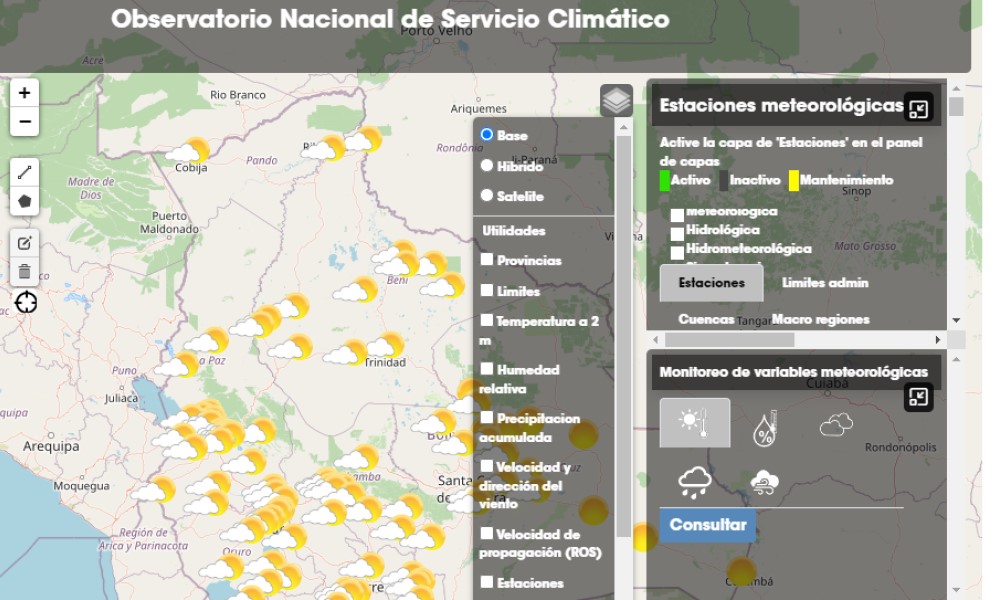This screenshot has width=1000, height=600.
Task: Click the Juliaca map label
Action: (121, 399)
